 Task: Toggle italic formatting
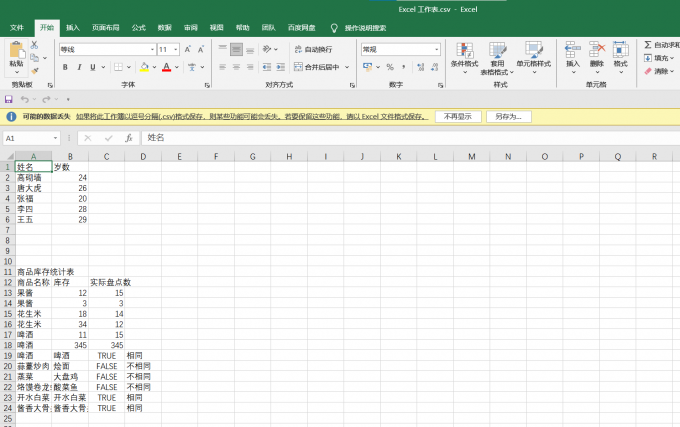pyautogui.click(x=79, y=67)
